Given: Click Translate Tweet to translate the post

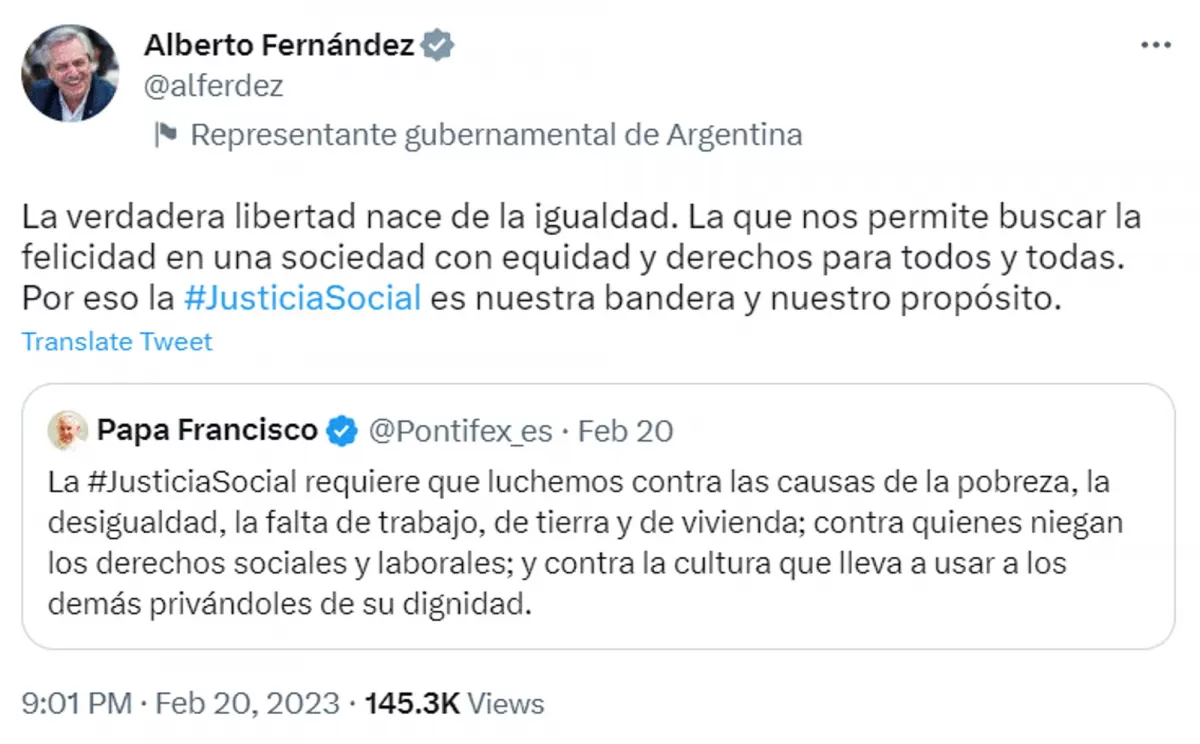Looking at the screenshot, I should [x=116, y=342].
